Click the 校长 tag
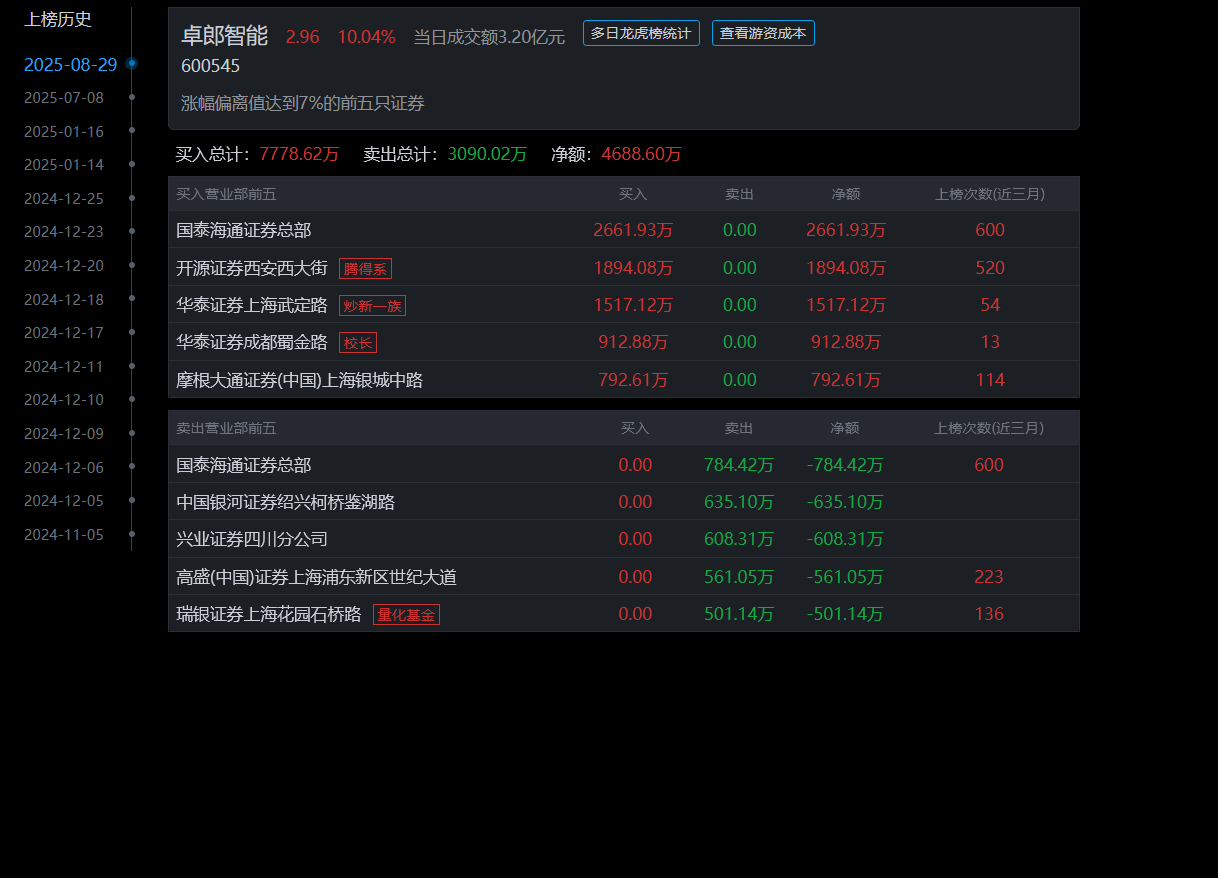Viewport: 1218px width, 878px height. (x=358, y=342)
